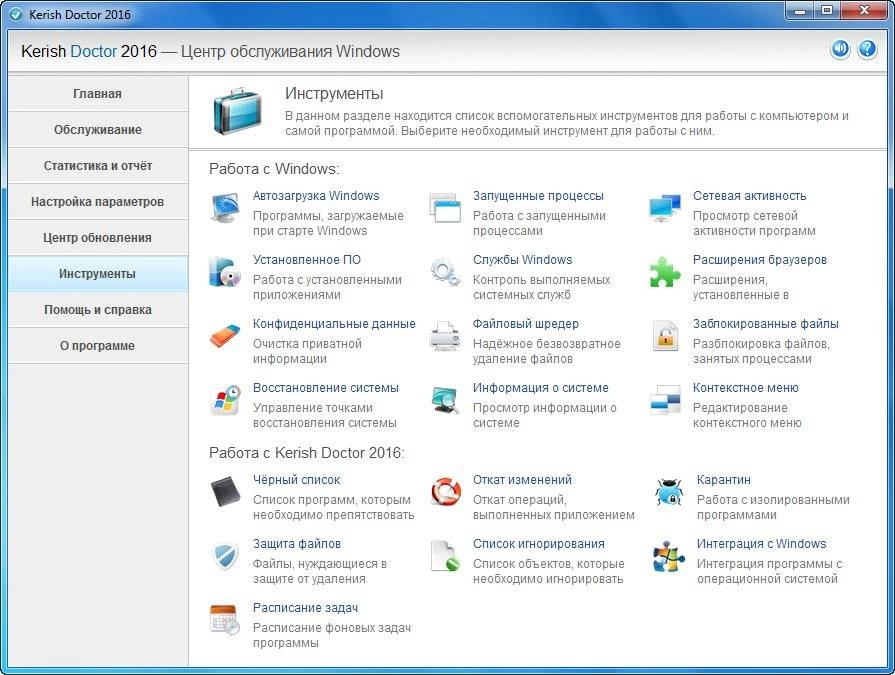
Task: Open the Откат изменений link
Action: click(522, 480)
